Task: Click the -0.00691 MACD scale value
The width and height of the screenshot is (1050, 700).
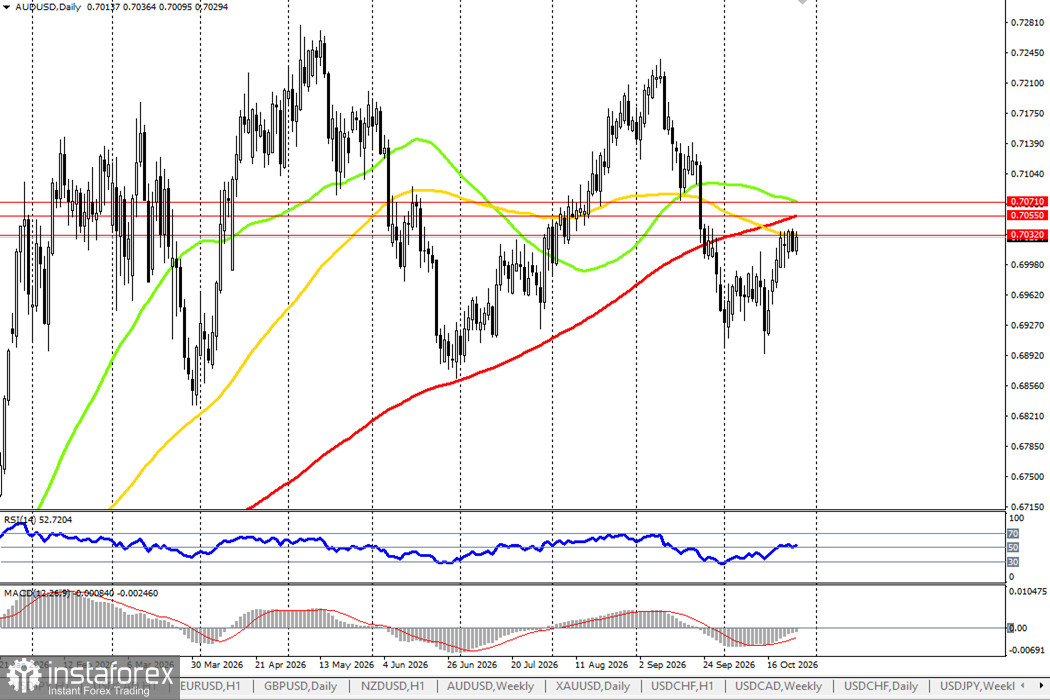Action: click(1027, 650)
